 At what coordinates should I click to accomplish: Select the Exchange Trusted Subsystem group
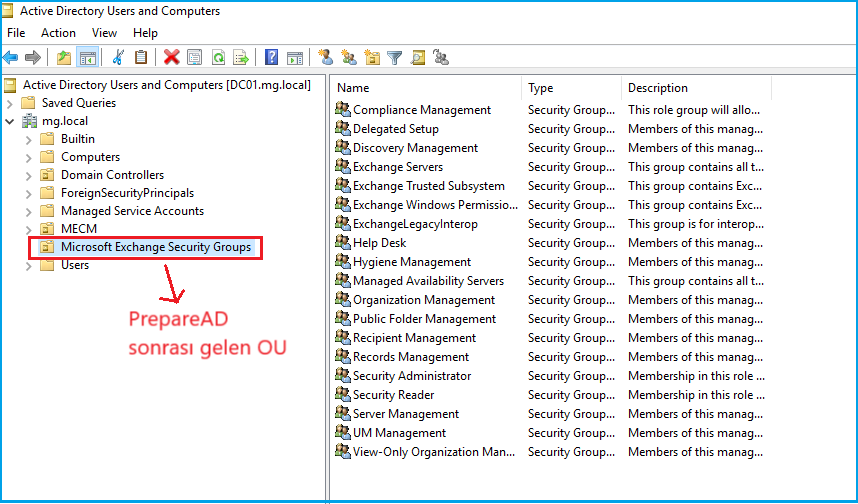[428, 186]
